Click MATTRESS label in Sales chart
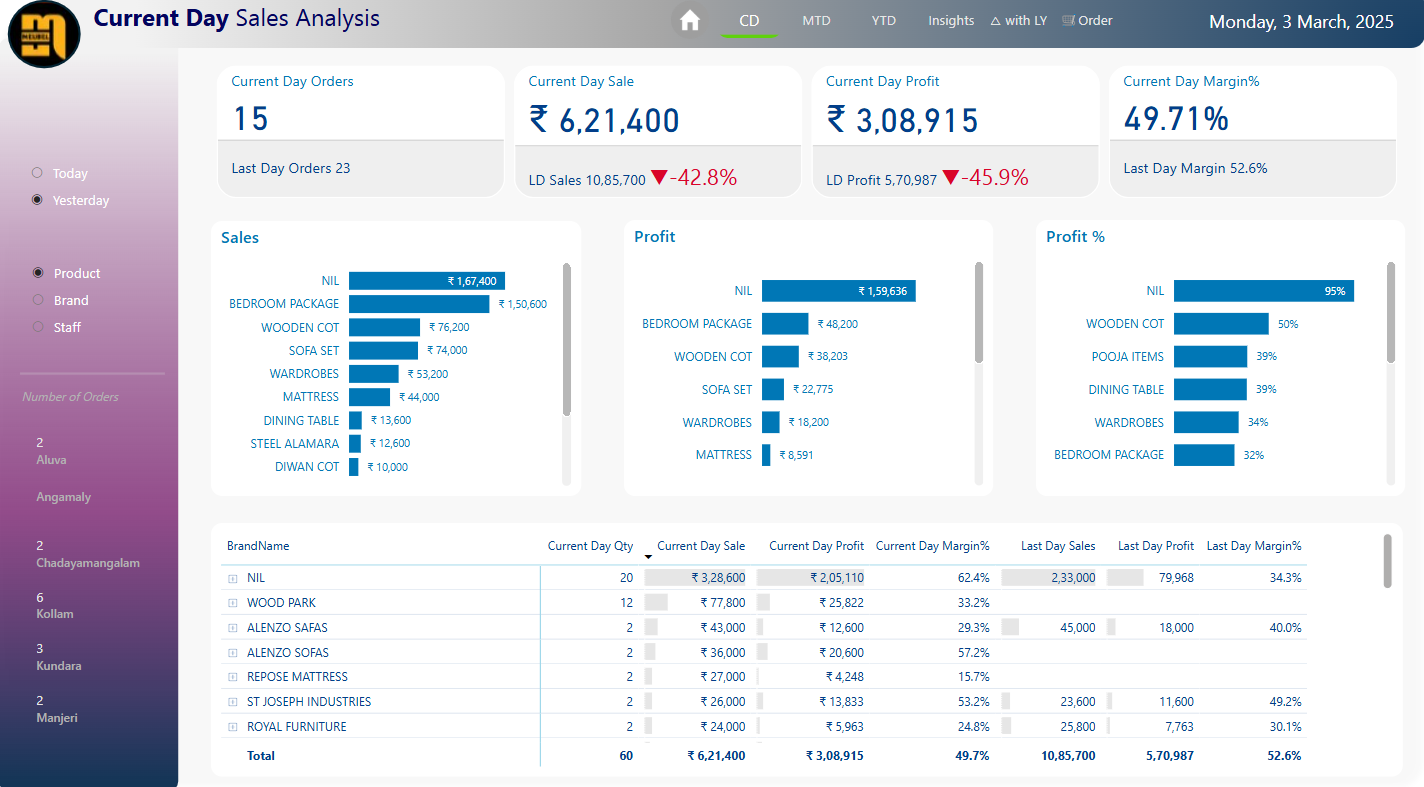1424x787 pixels. 311,397
